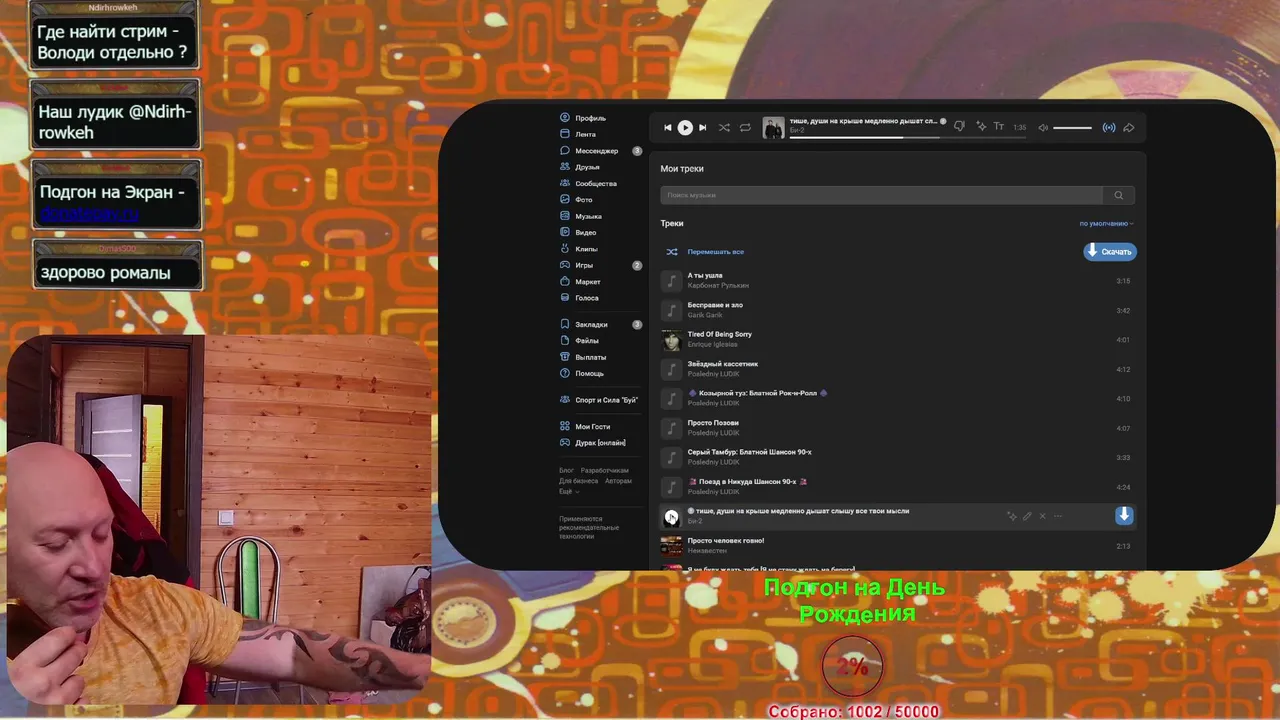Open the по умолчанию sort dropdown
1280x720 pixels.
tap(1106, 224)
